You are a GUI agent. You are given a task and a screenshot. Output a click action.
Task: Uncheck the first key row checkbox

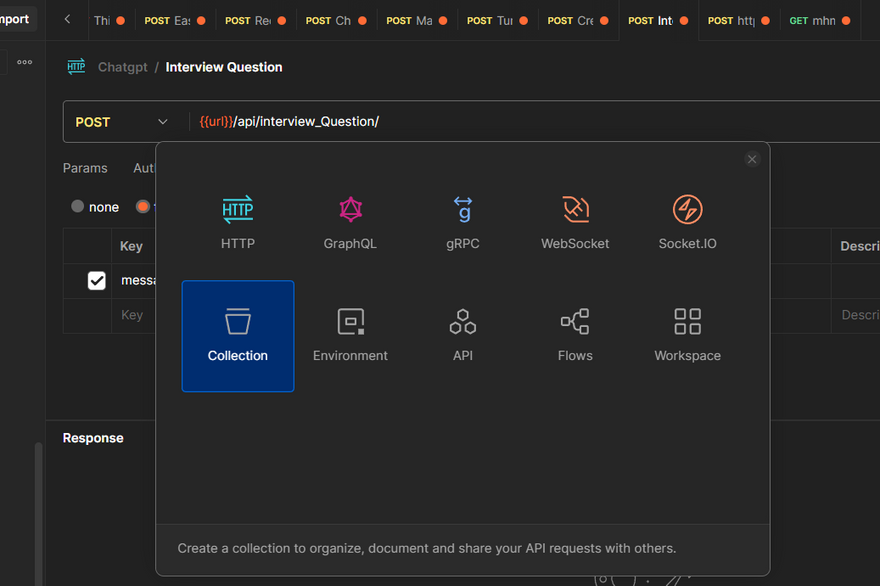(x=97, y=281)
